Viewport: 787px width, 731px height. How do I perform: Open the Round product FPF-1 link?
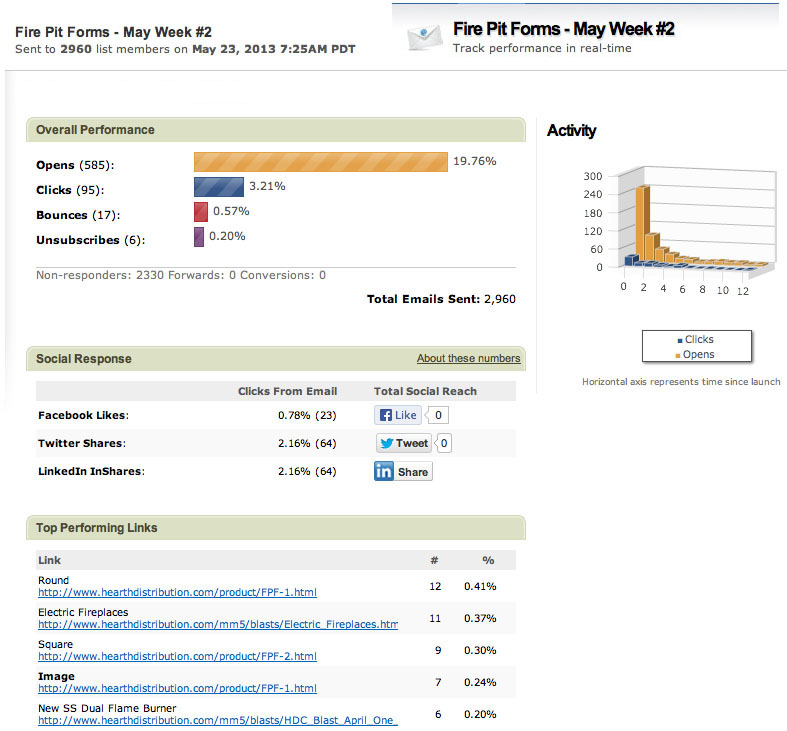coord(177,593)
